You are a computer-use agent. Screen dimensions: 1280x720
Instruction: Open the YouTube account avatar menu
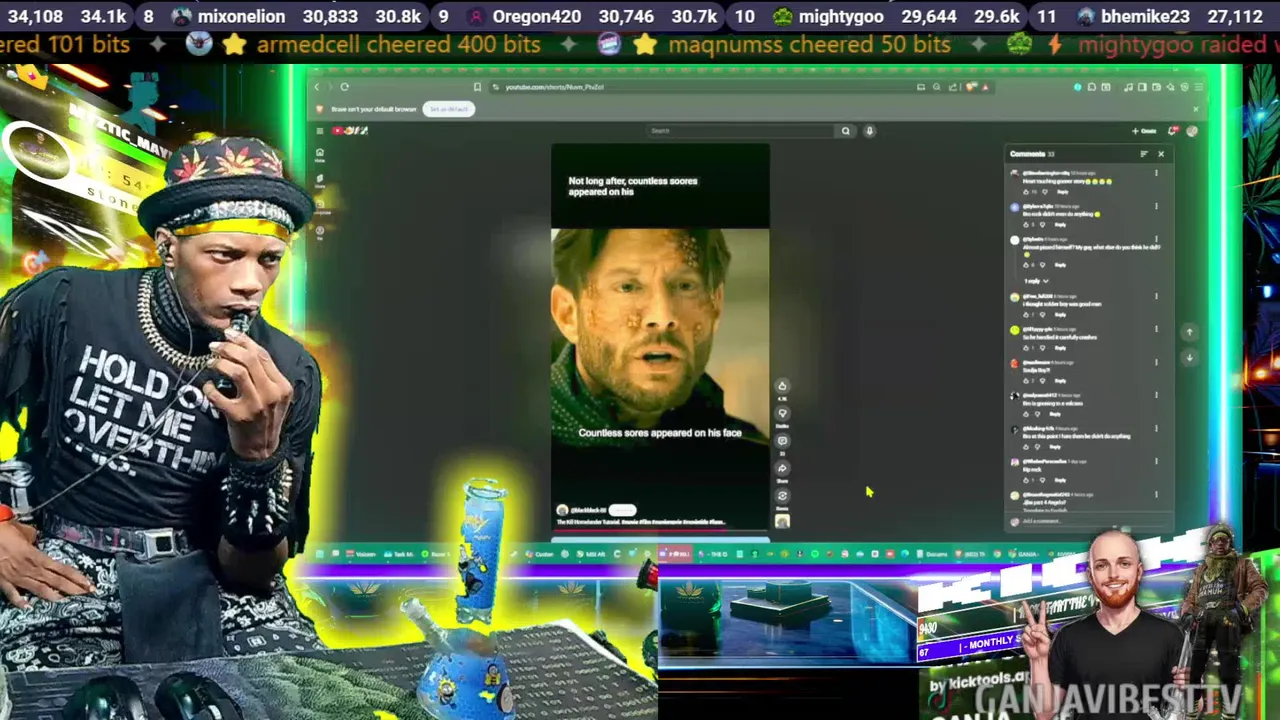pyautogui.click(x=1191, y=131)
